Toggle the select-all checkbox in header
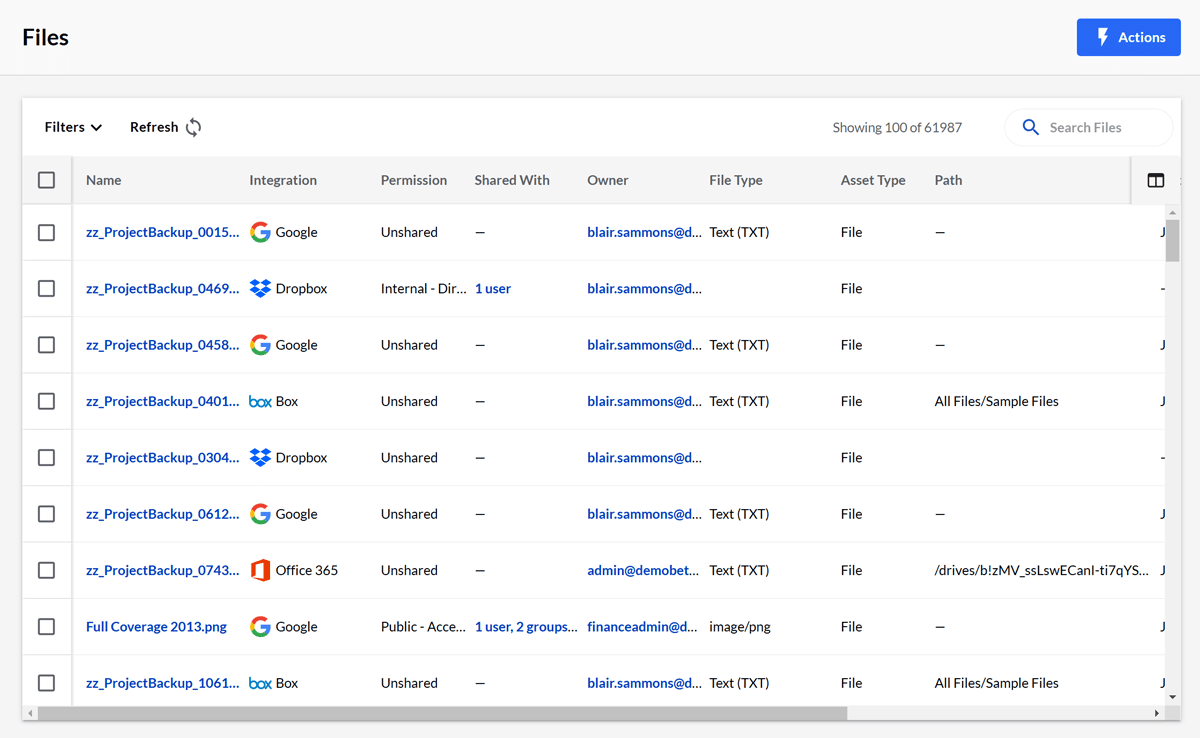The height and width of the screenshot is (738, 1200). [x=47, y=180]
